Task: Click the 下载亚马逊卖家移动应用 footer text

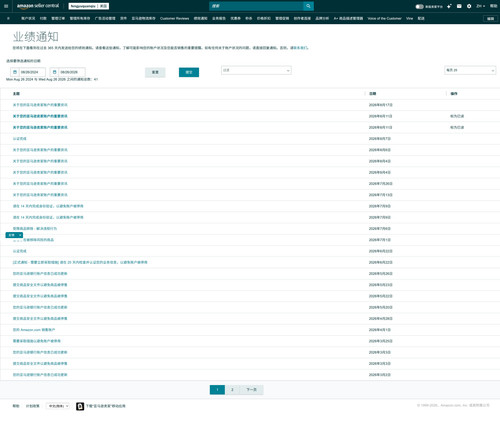Action: coord(106,406)
